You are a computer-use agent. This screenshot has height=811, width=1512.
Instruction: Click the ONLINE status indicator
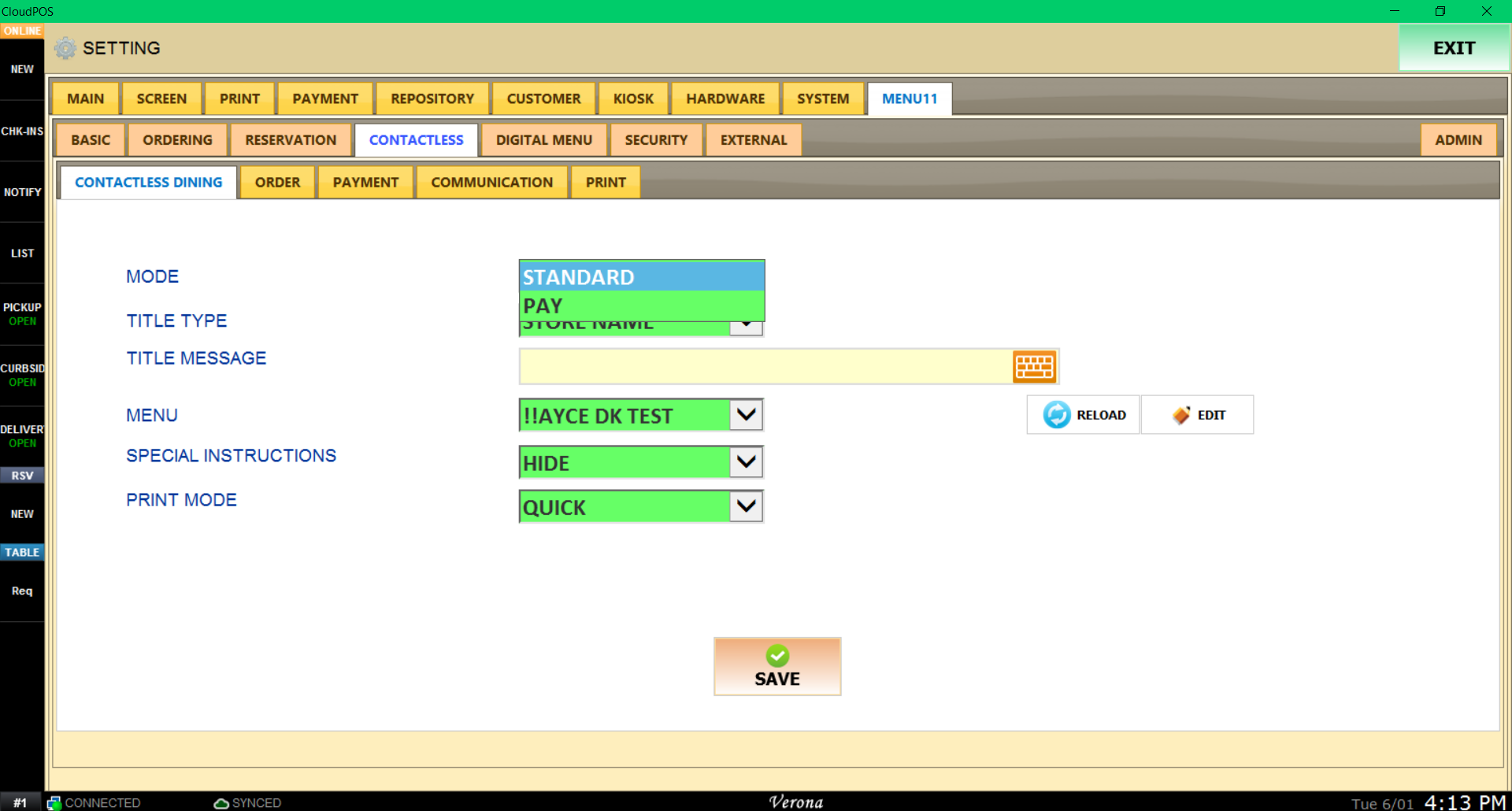coord(22,31)
